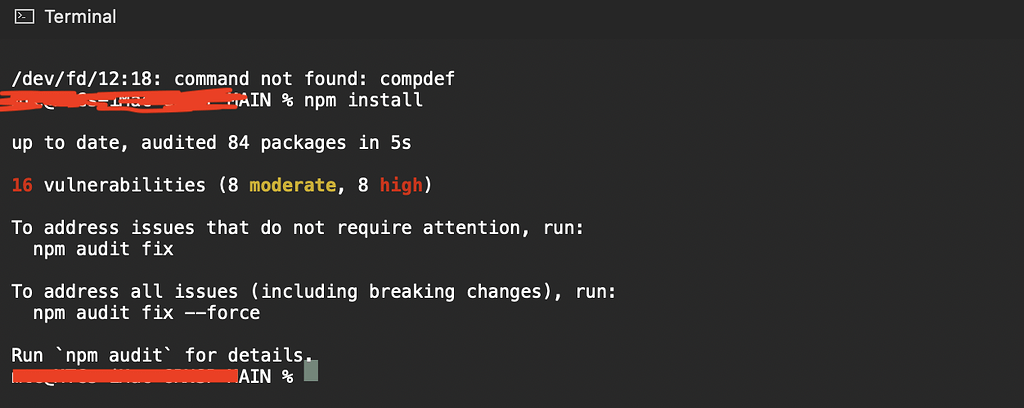Click the red high severity word

(401, 185)
